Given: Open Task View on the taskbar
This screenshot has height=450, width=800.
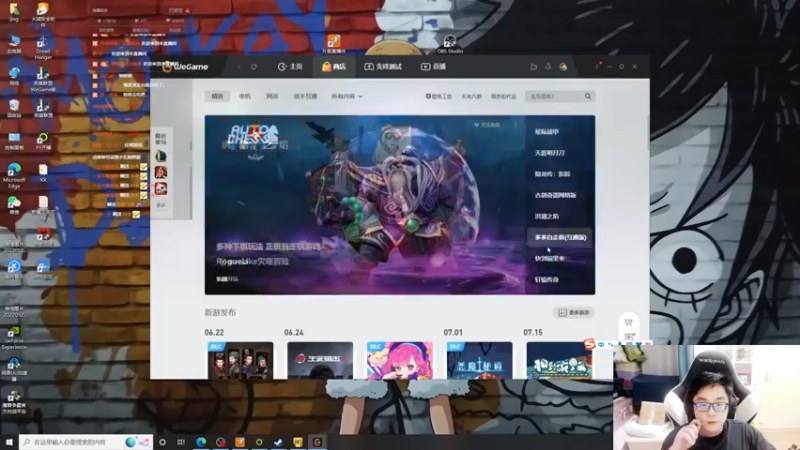Looking at the screenshot, I should click(181, 442).
